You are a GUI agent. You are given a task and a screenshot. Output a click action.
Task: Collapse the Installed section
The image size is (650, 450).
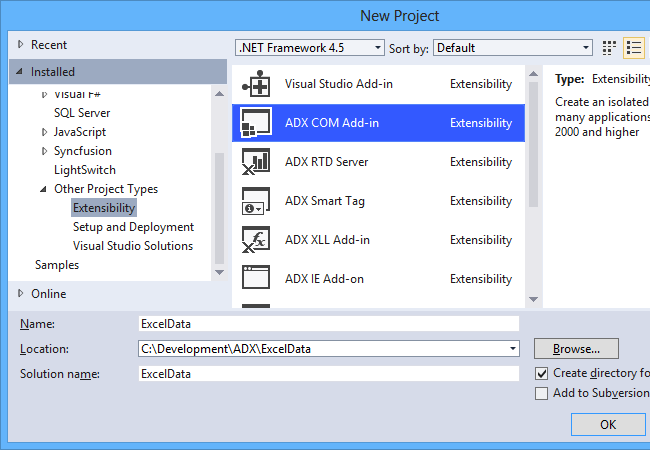point(19,71)
